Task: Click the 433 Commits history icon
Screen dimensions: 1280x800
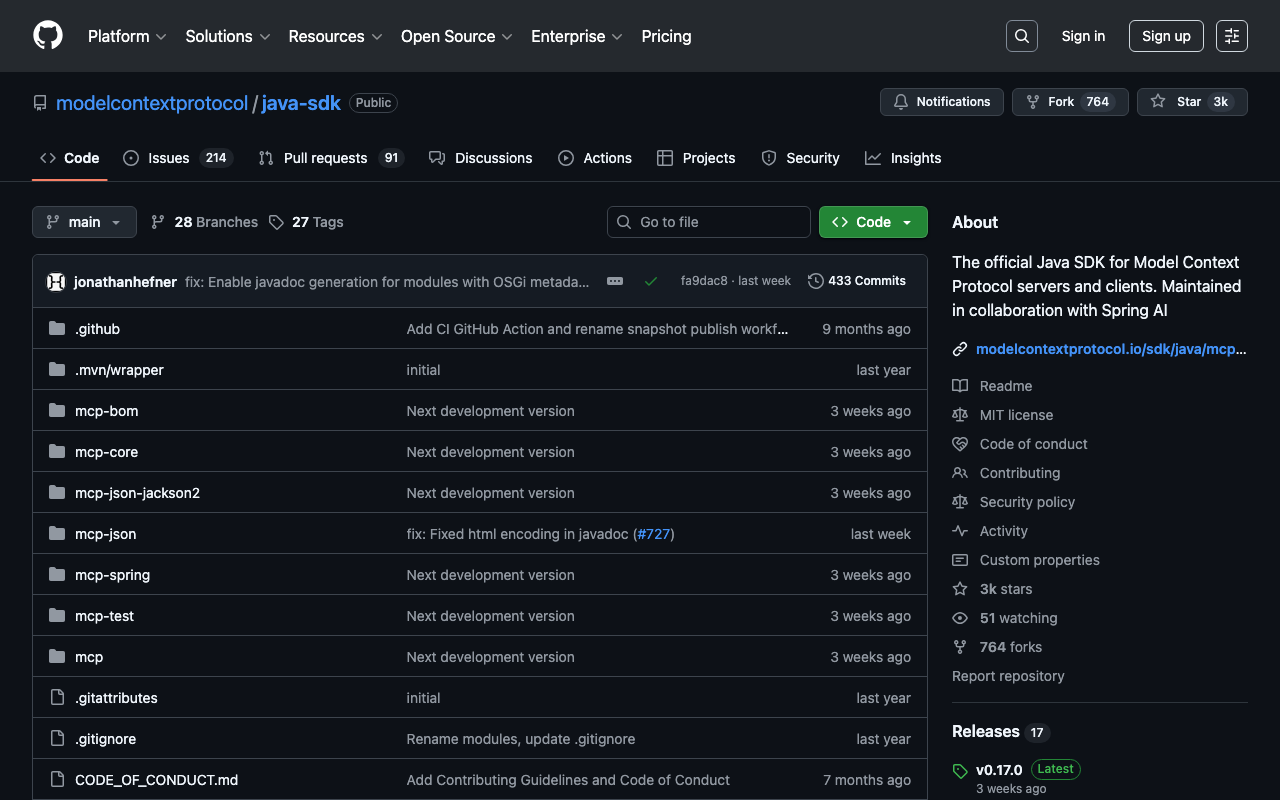Action: [x=816, y=281]
